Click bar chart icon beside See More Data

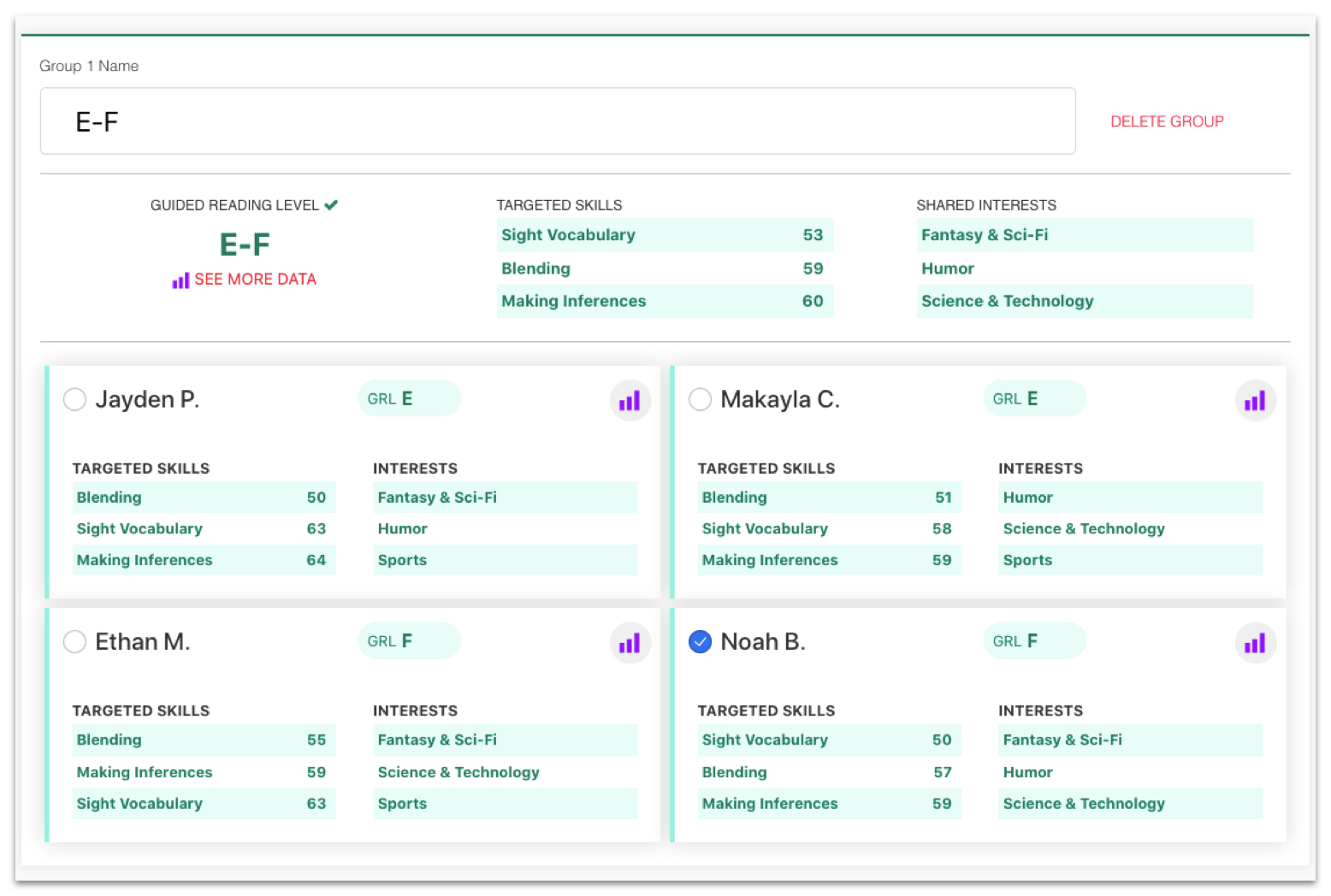[x=180, y=280]
